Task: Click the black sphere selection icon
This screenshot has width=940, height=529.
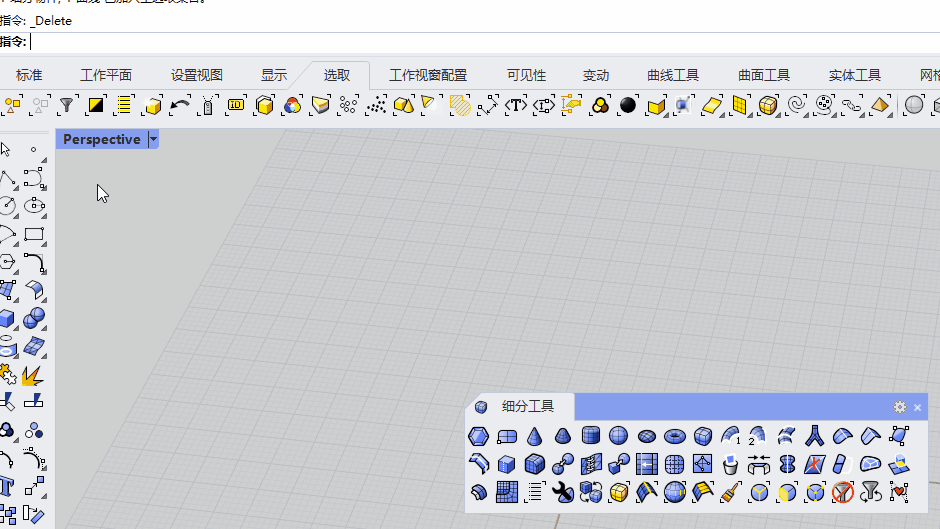Action: click(x=628, y=106)
